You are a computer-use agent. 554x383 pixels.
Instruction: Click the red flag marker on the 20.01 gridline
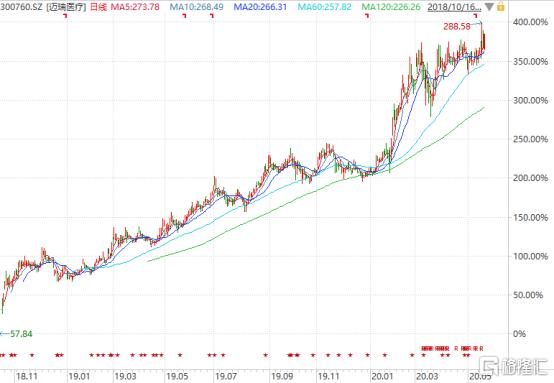point(367,16)
